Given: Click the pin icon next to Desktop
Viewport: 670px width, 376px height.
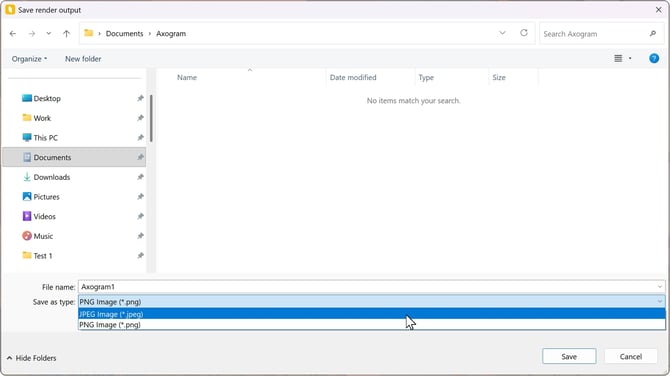Looking at the screenshot, I should click(140, 98).
